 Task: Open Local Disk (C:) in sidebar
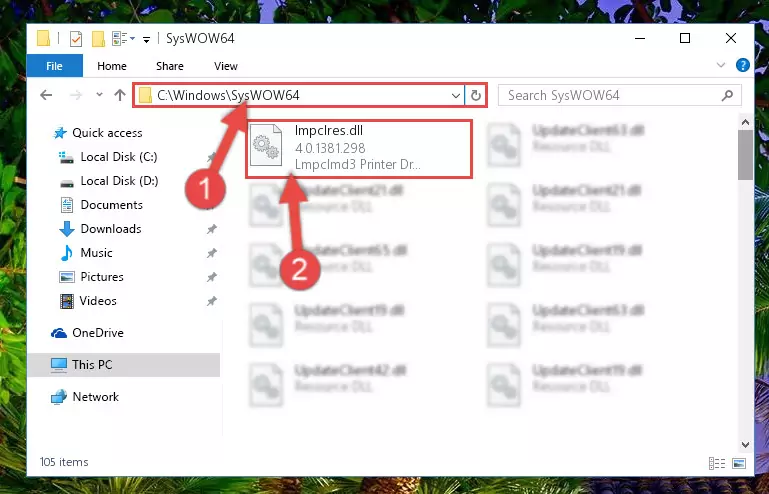tap(119, 157)
